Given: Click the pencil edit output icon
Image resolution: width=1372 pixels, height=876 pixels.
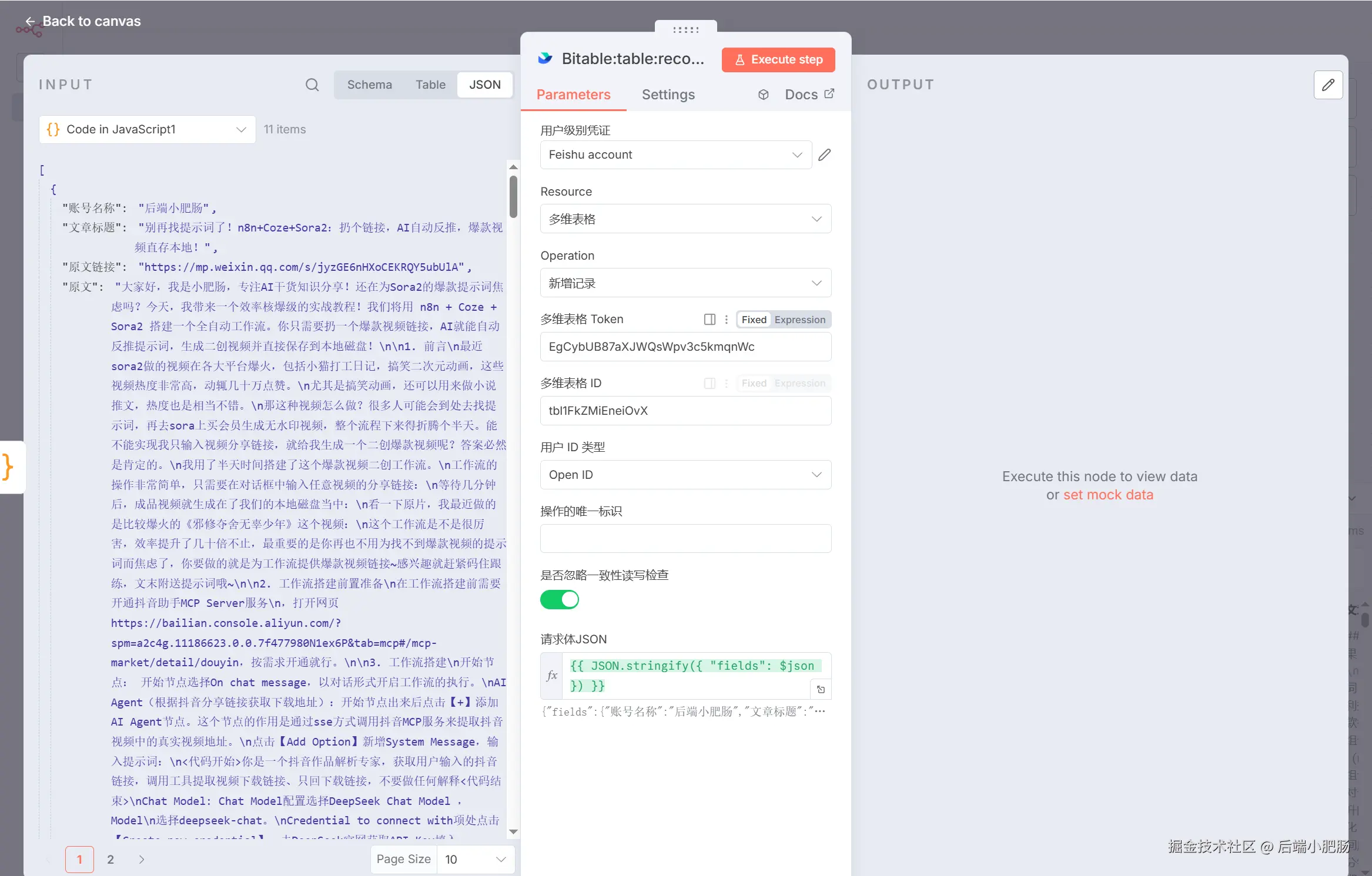Looking at the screenshot, I should 1328,85.
